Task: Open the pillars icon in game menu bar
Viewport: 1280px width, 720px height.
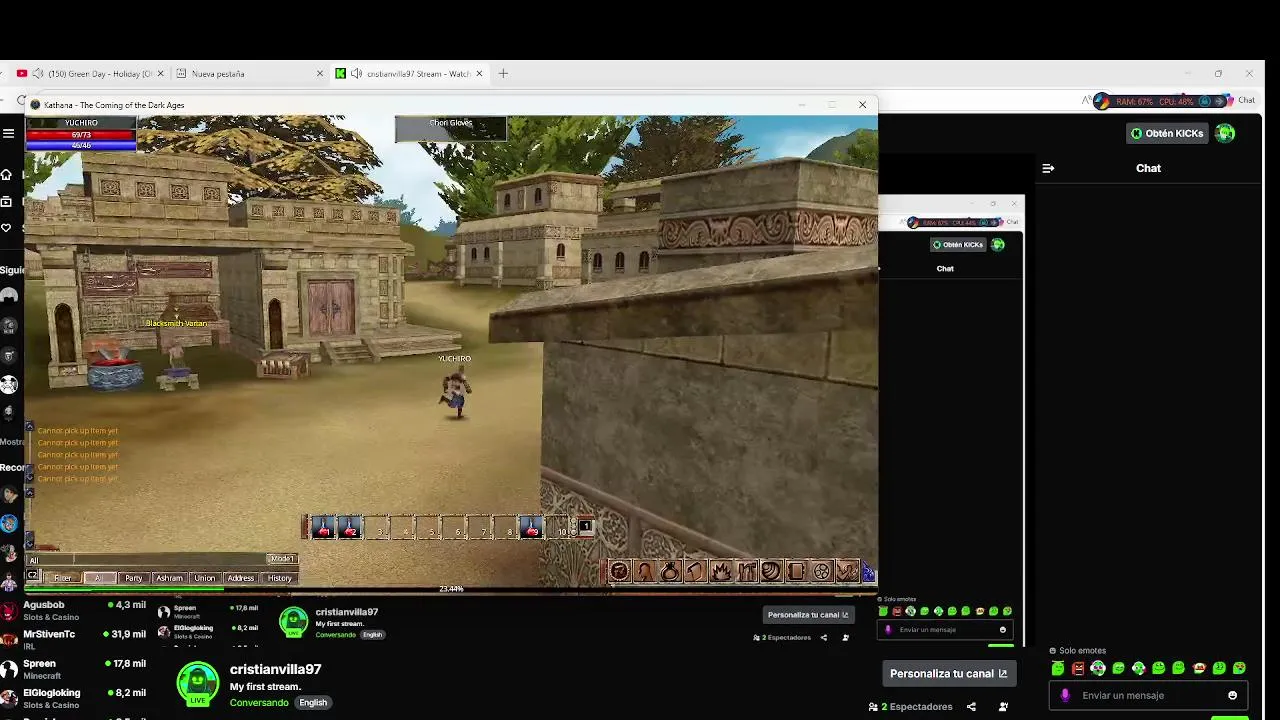Action: 746,571
